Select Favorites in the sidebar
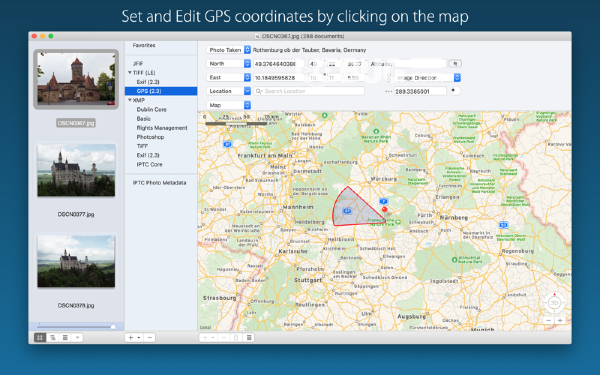 144,45
